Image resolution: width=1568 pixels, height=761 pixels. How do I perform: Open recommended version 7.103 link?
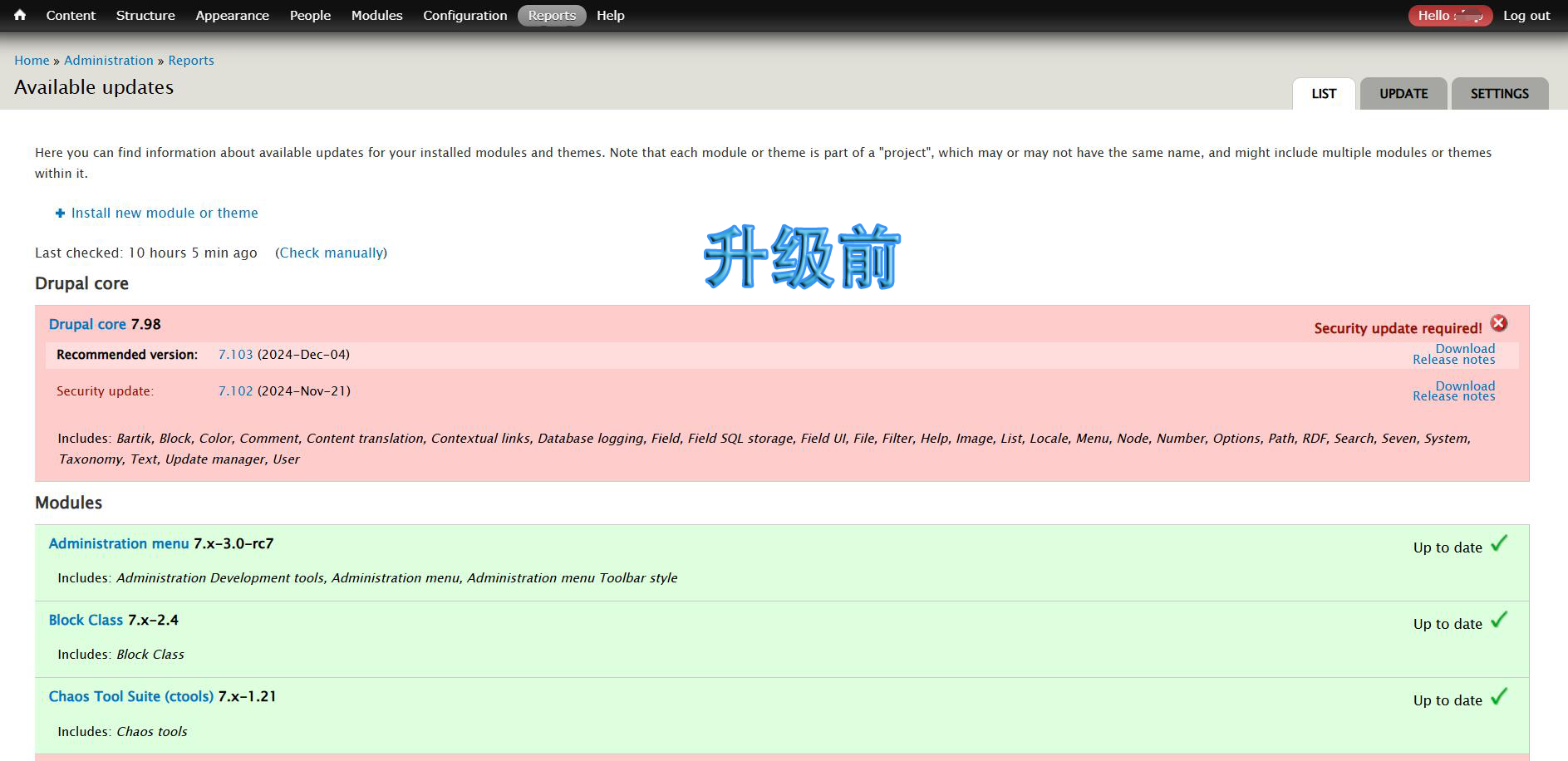coord(235,355)
